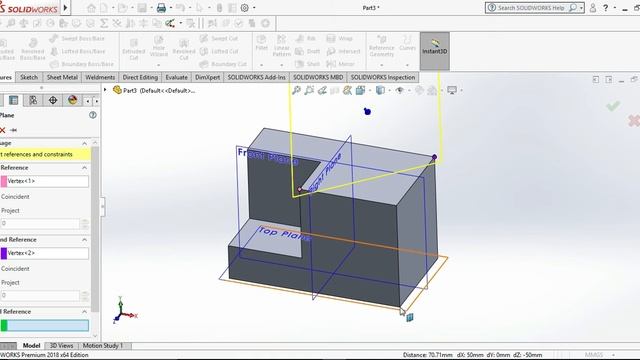
Task: Click the colored share nodes toolbar icon
Action: (170, 23)
